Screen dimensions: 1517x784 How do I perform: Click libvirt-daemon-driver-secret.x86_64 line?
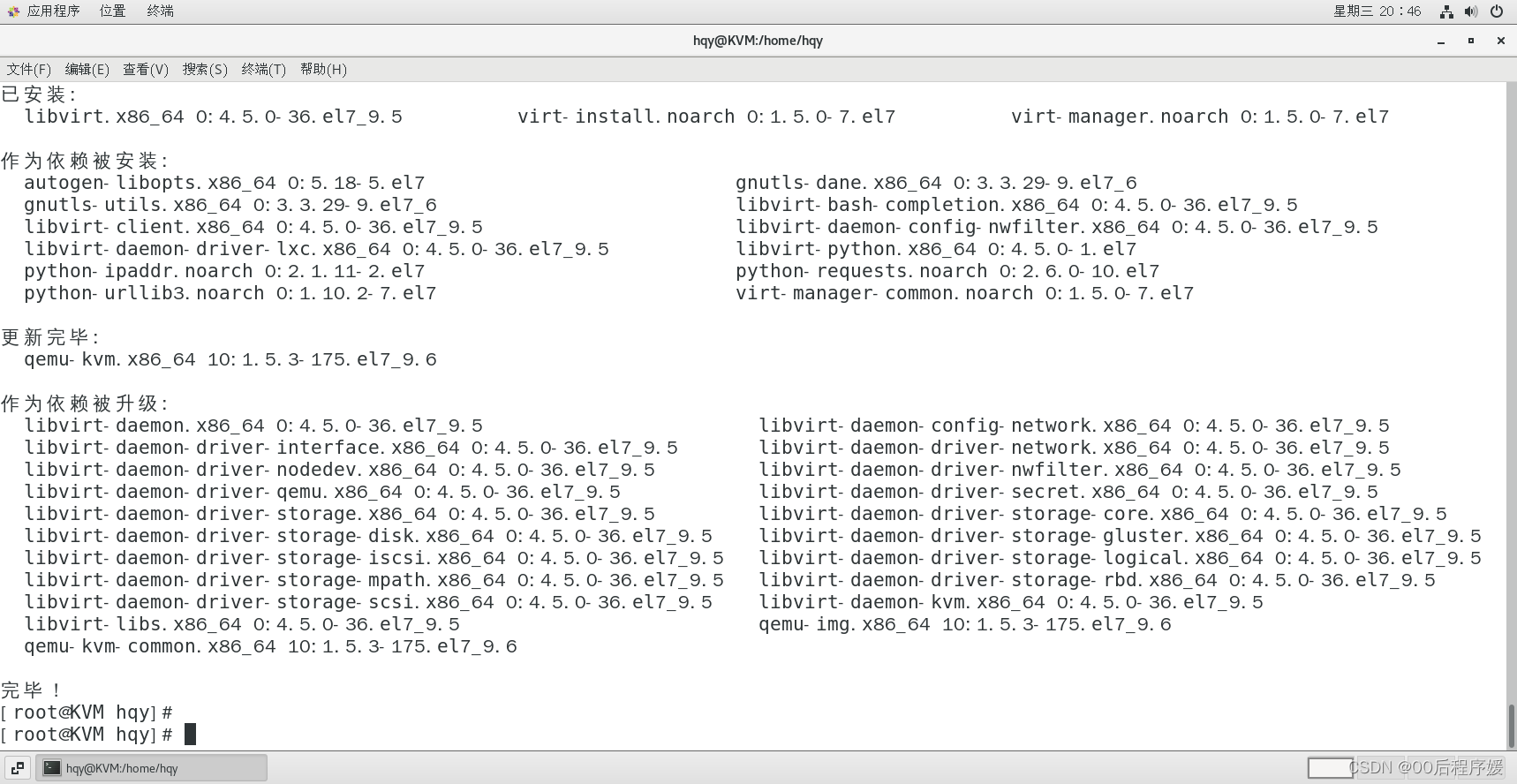point(1068,492)
